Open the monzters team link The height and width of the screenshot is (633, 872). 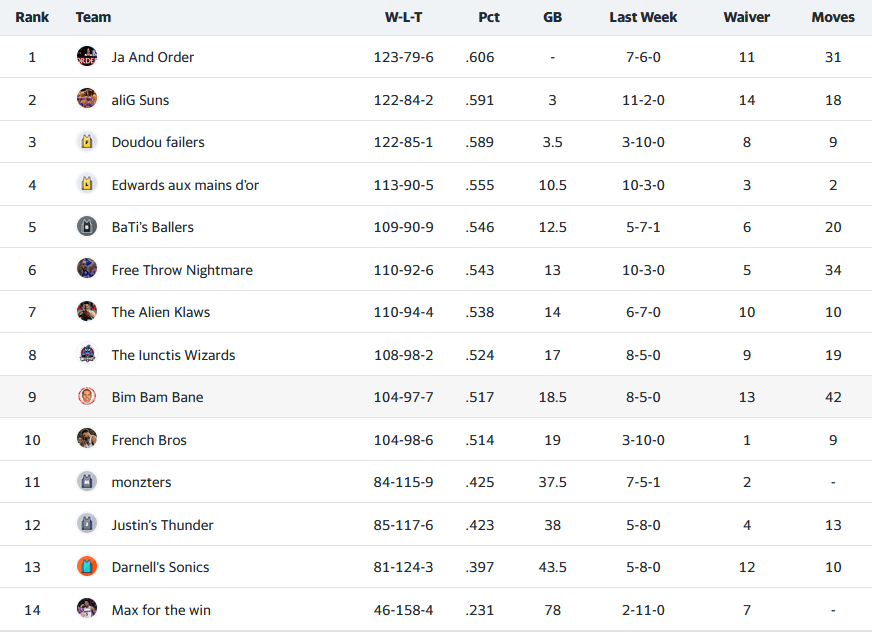[x=141, y=482]
